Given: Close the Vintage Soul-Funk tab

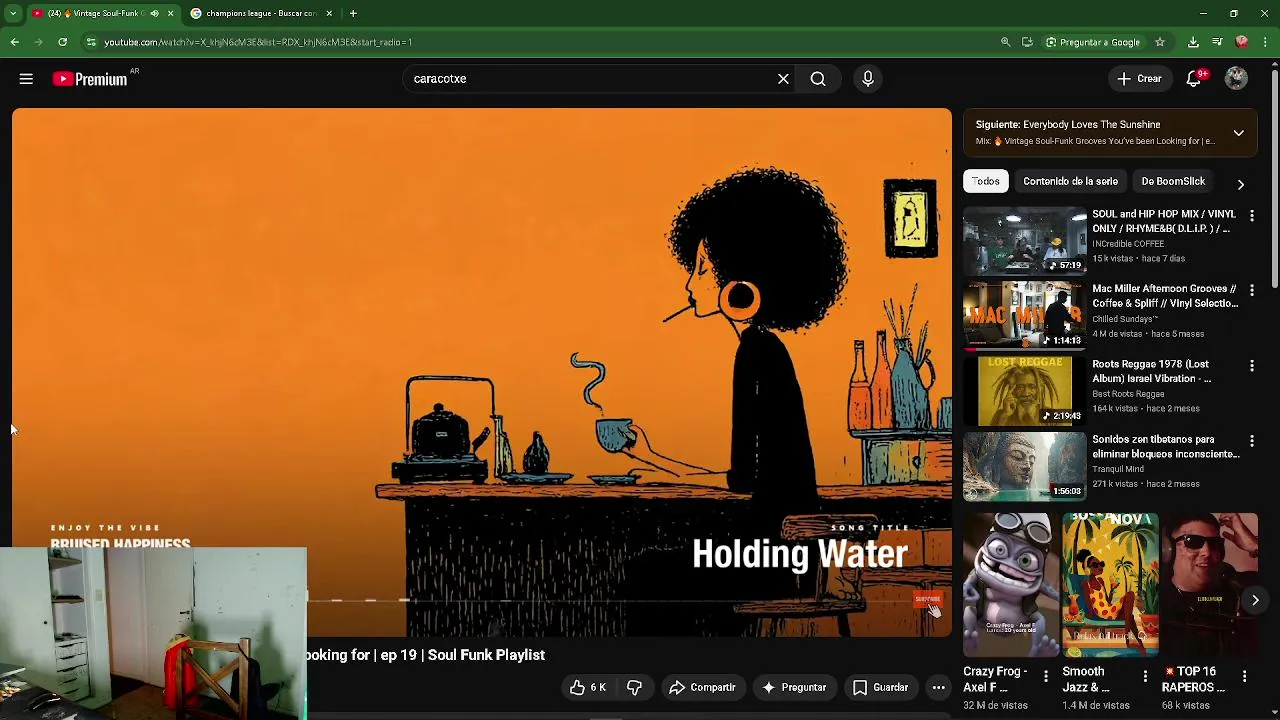Looking at the screenshot, I should 170,13.
